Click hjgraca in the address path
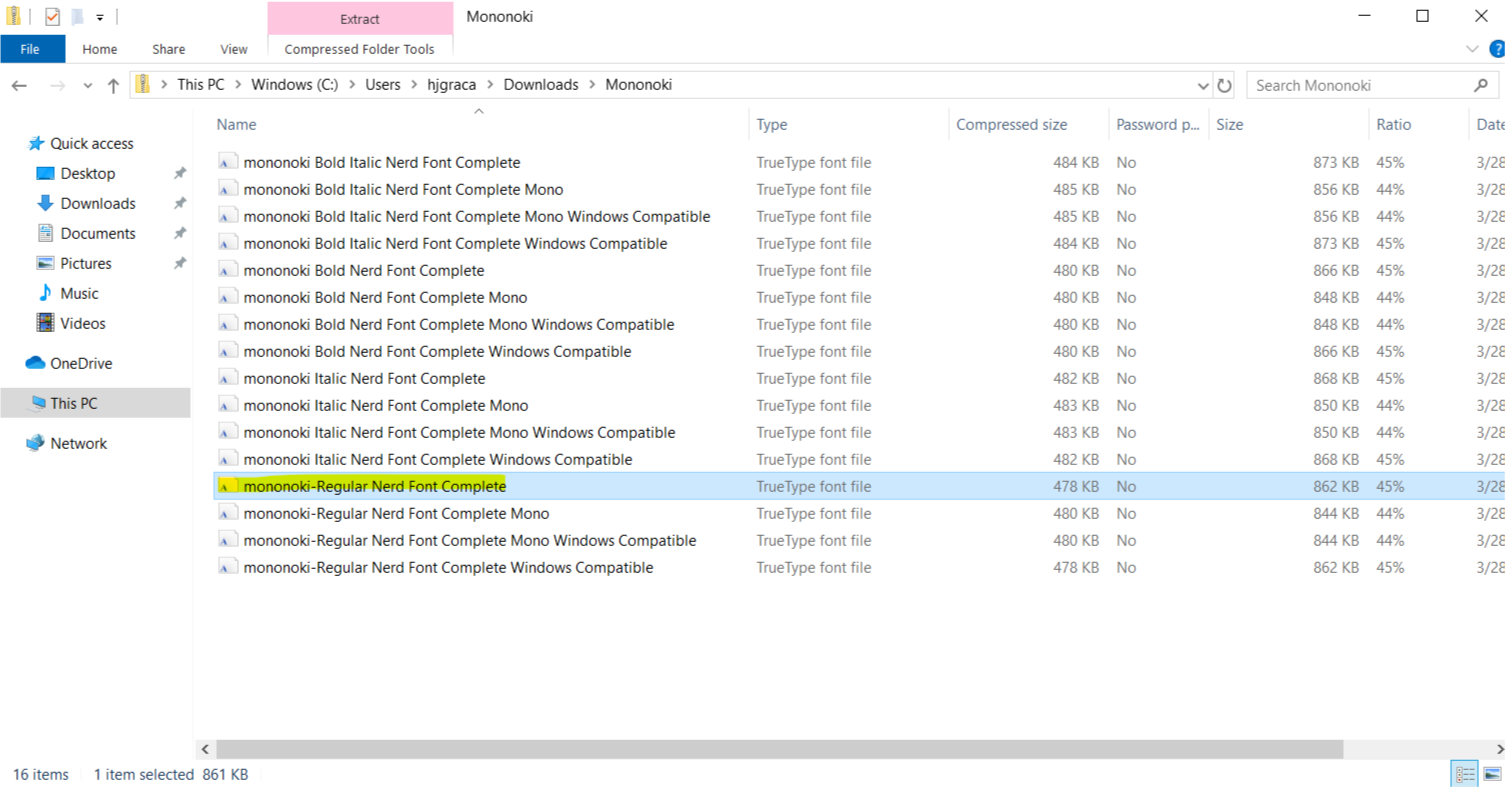Screen dimensions: 1505x787 [x=452, y=85]
